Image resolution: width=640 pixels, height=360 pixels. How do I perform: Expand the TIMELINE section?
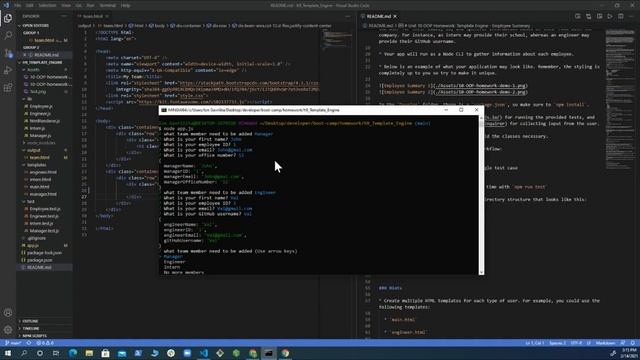pos(30,329)
